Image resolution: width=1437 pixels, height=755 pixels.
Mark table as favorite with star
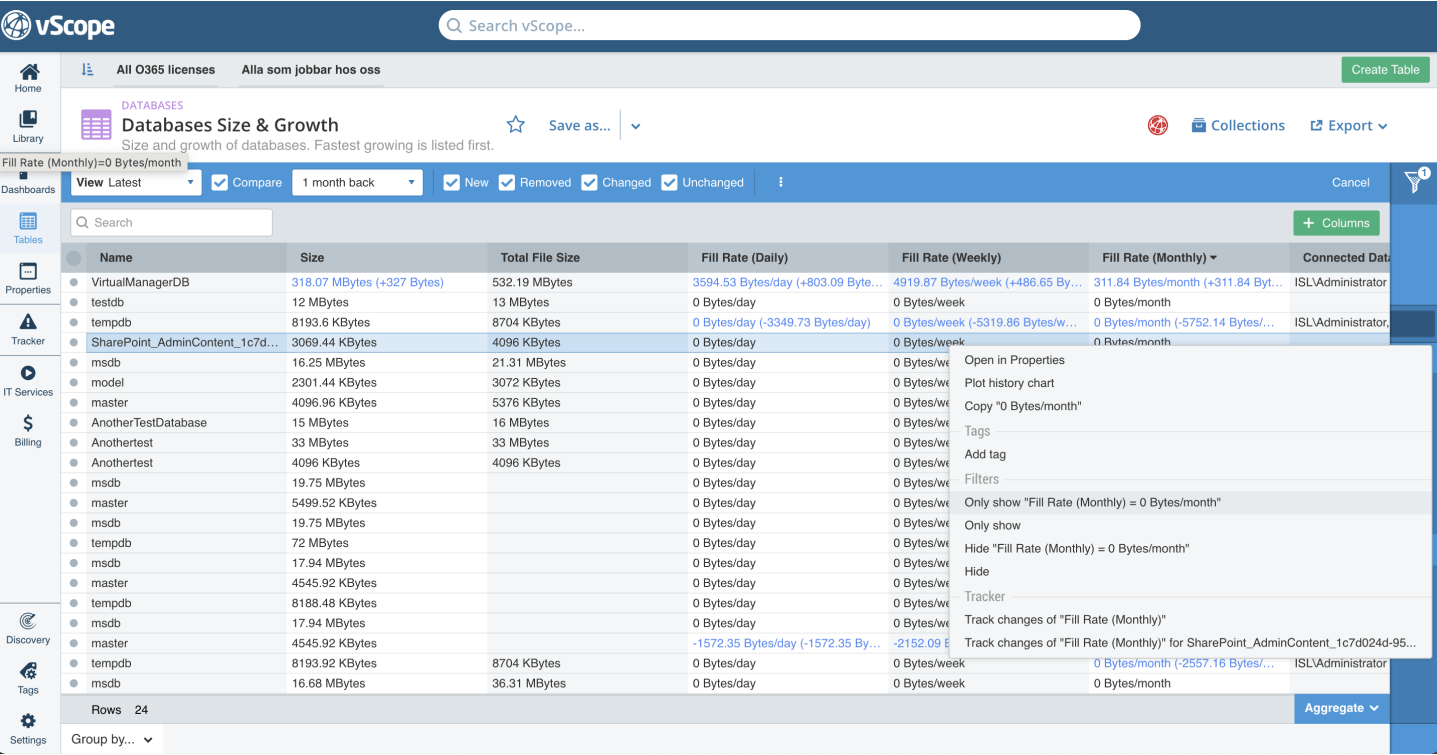[516, 125]
